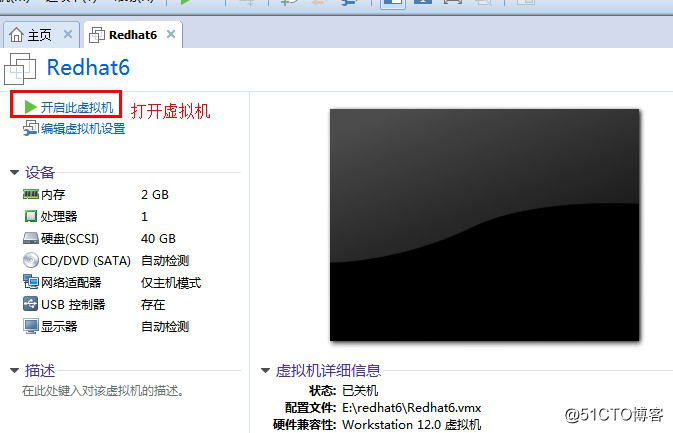Screen dimensions: 673x433
Task: Click Workstation 12.0 虚拟机 compatibility value
Action: (412, 425)
